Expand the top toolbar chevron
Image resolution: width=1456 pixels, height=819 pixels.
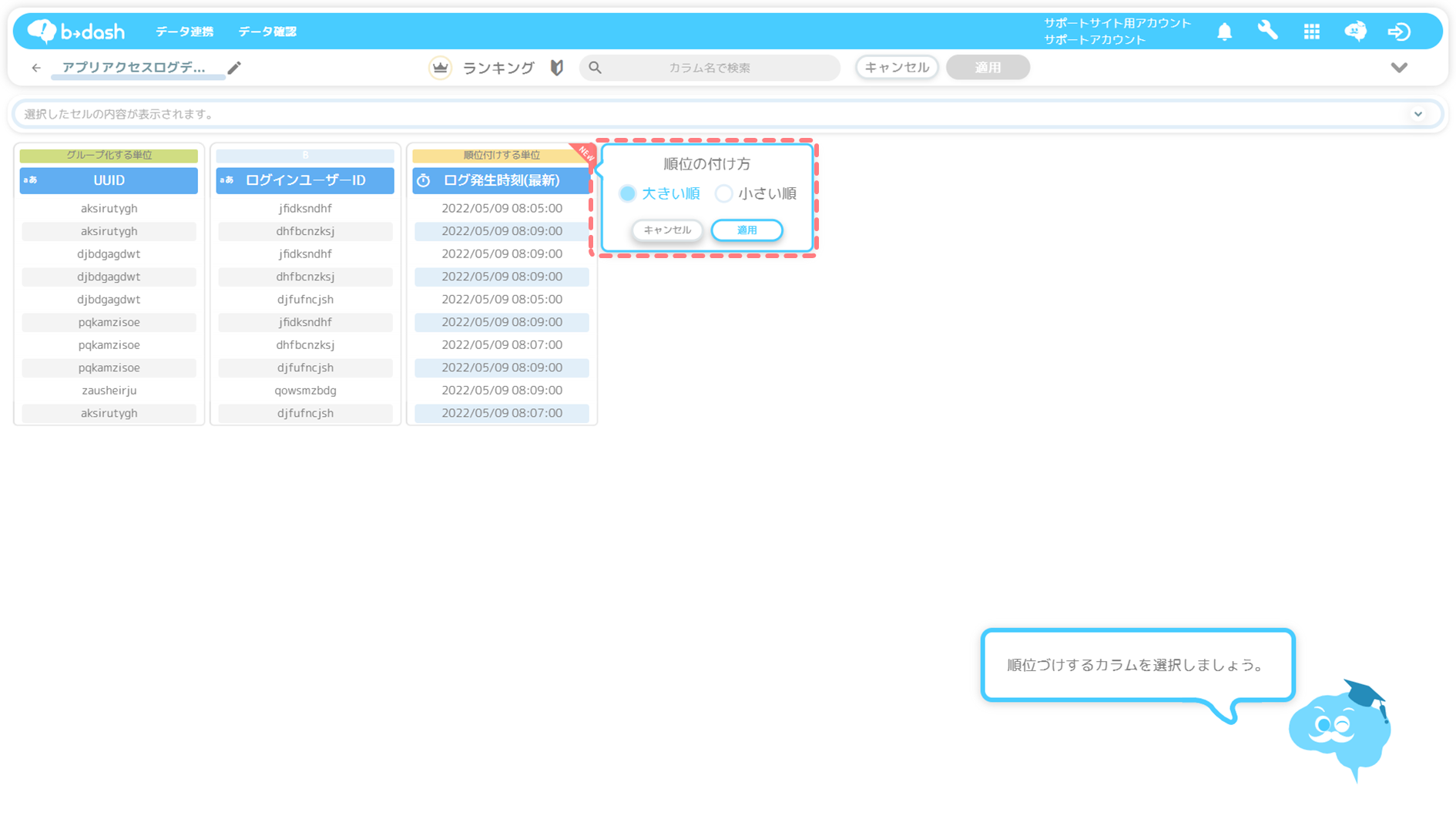coord(1399,68)
